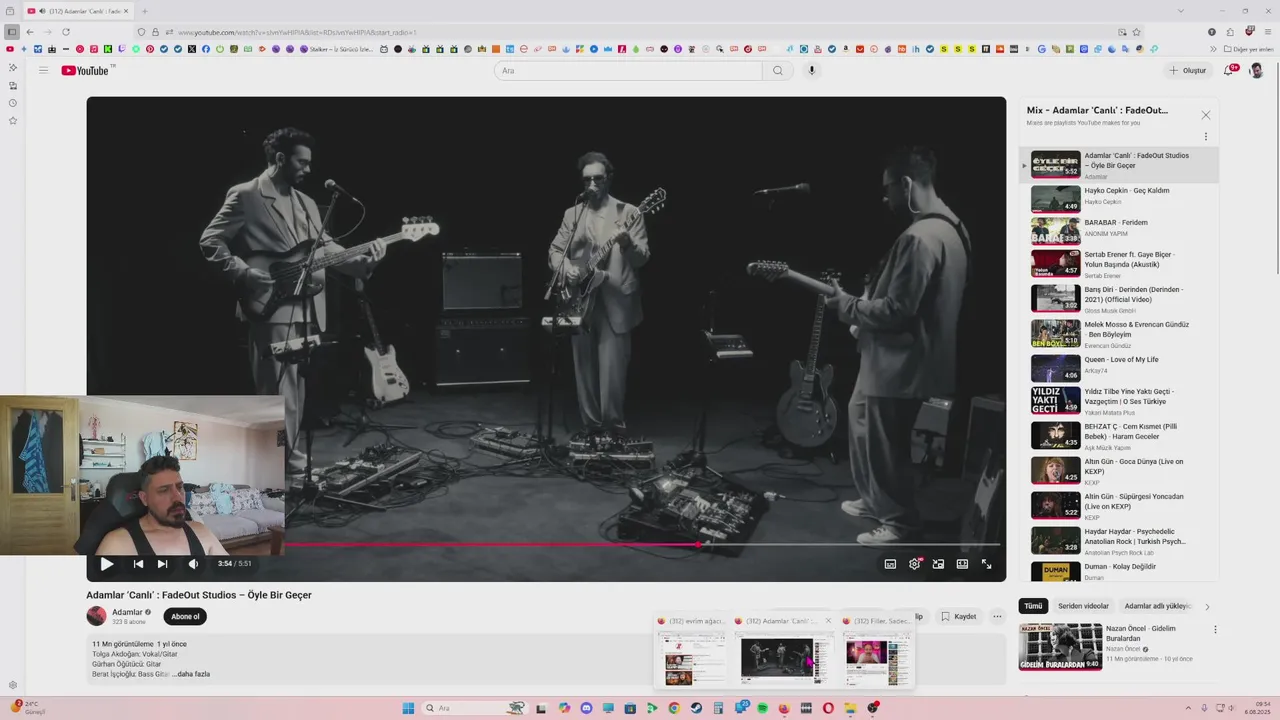Open YouTube notifications bell
Image resolution: width=1280 pixels, height=720 pixels.
click(x=1229, y=70)
